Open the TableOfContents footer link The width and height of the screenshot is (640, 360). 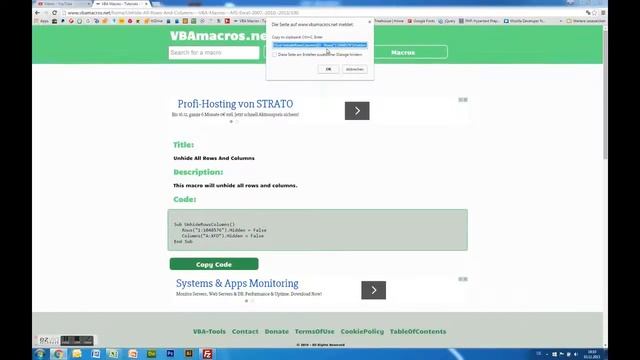point(418,331)
